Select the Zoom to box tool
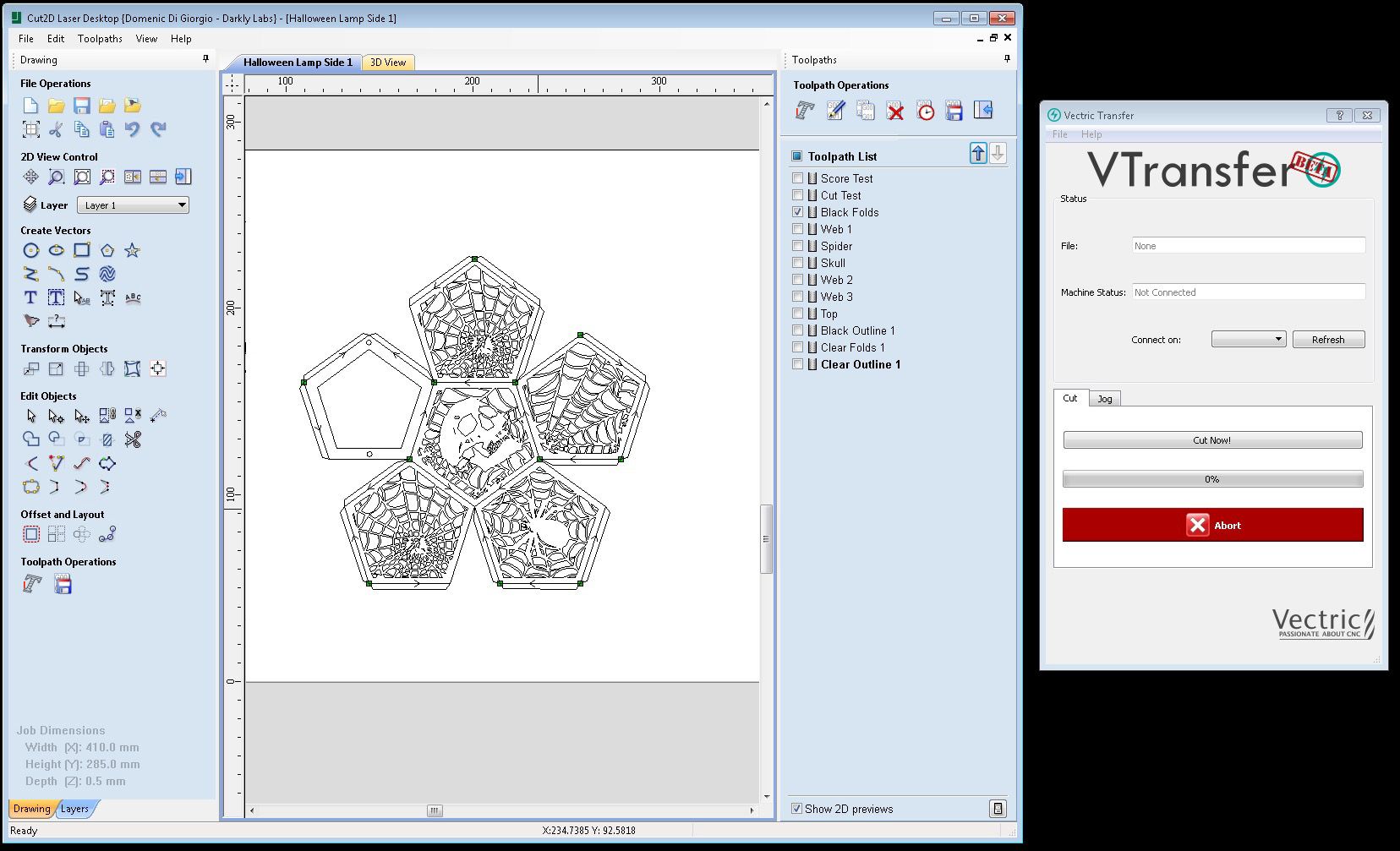Viewport: 1400px width, 851px height. coord(57,177)
